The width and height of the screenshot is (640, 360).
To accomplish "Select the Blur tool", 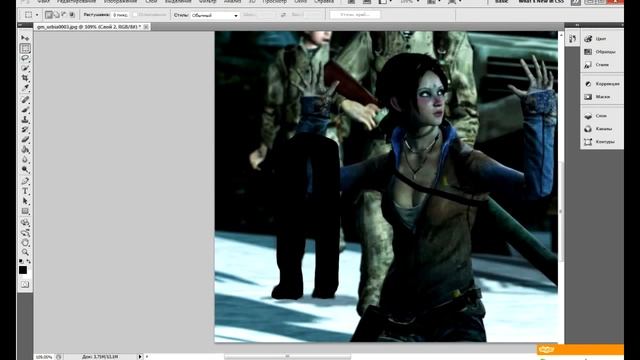I will tap(25, 159).
